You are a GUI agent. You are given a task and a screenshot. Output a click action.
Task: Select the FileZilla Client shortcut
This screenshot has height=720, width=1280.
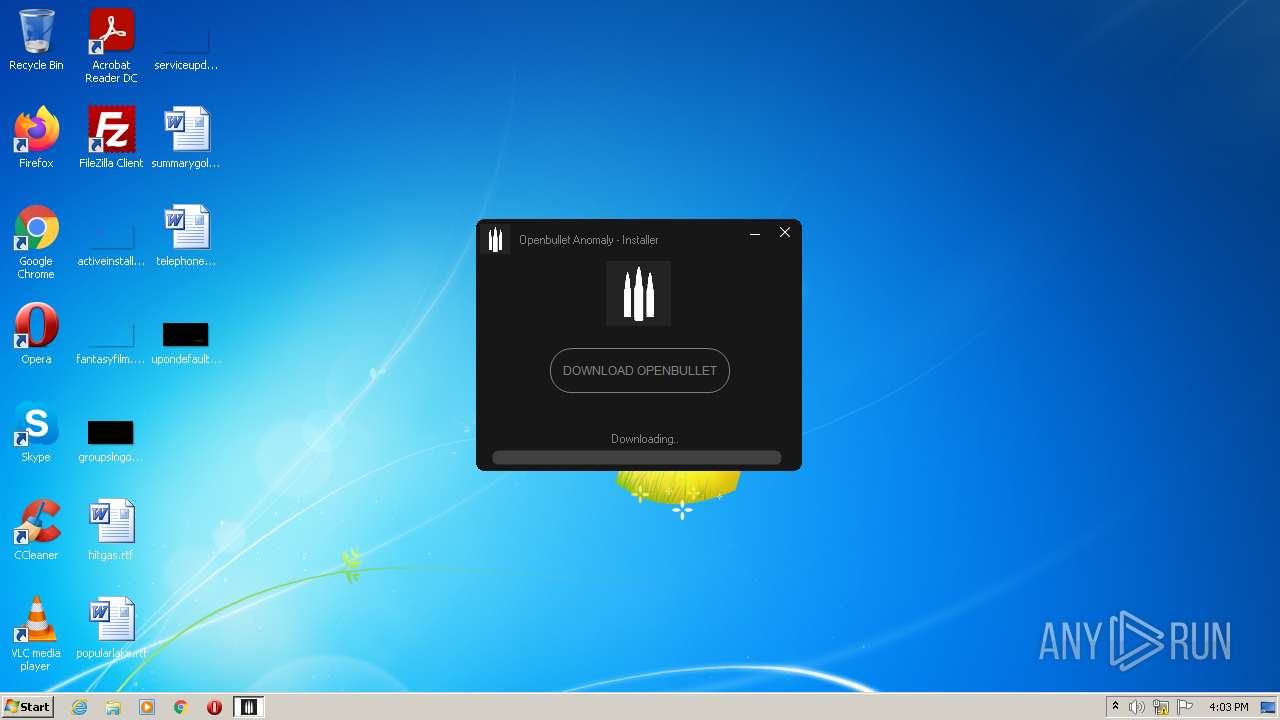111,138
